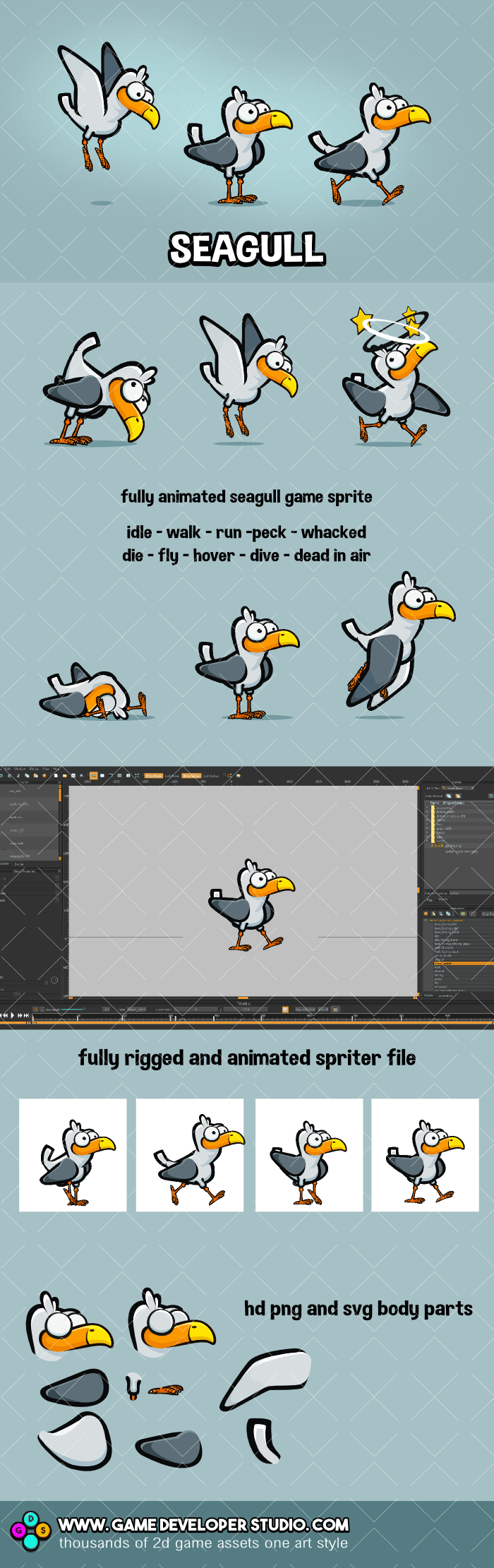
Task: Click the SEAGULL title text
Action: click(247, 249)
